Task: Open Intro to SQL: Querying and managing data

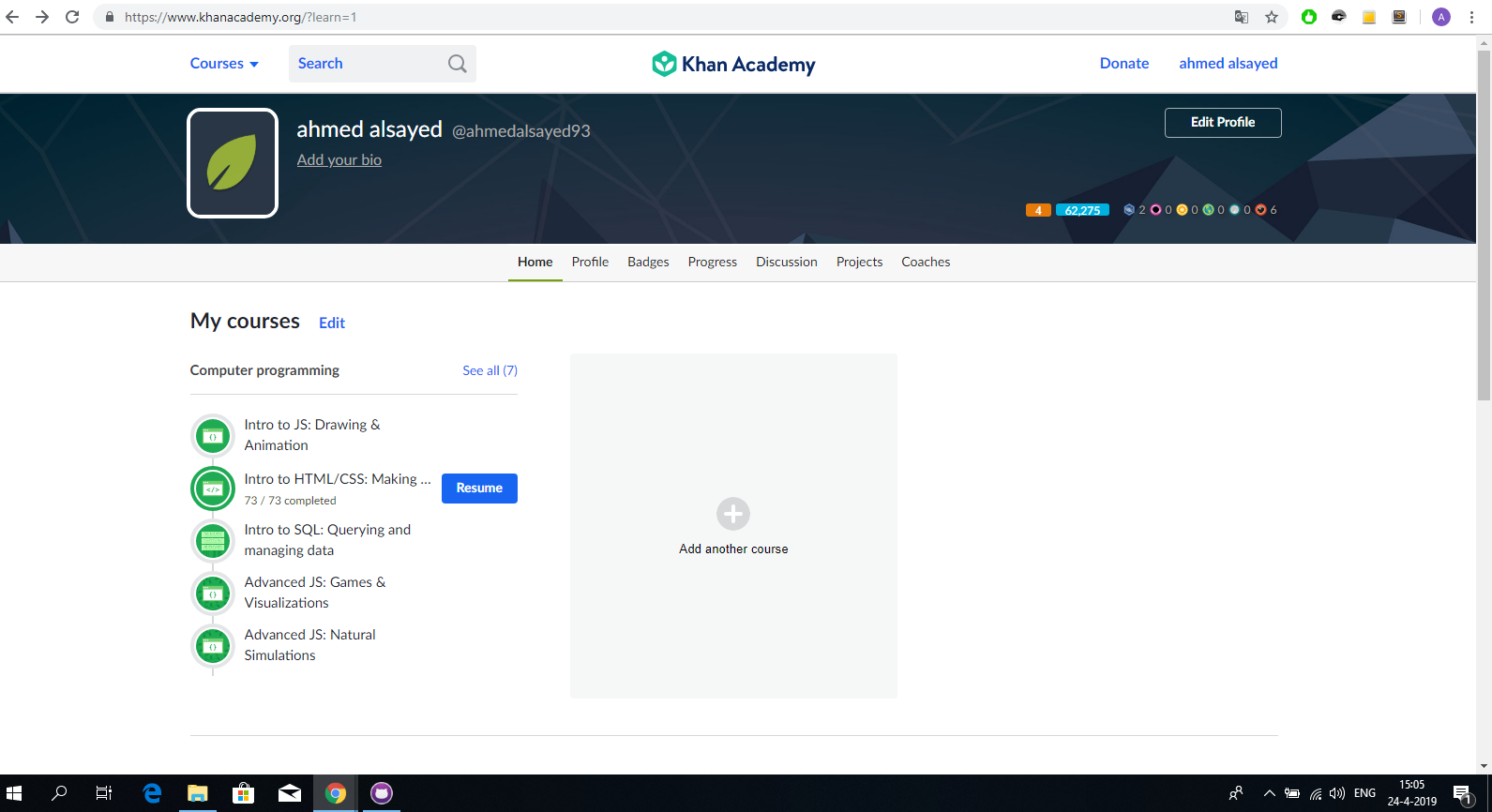Action: [x=327, y=540]
